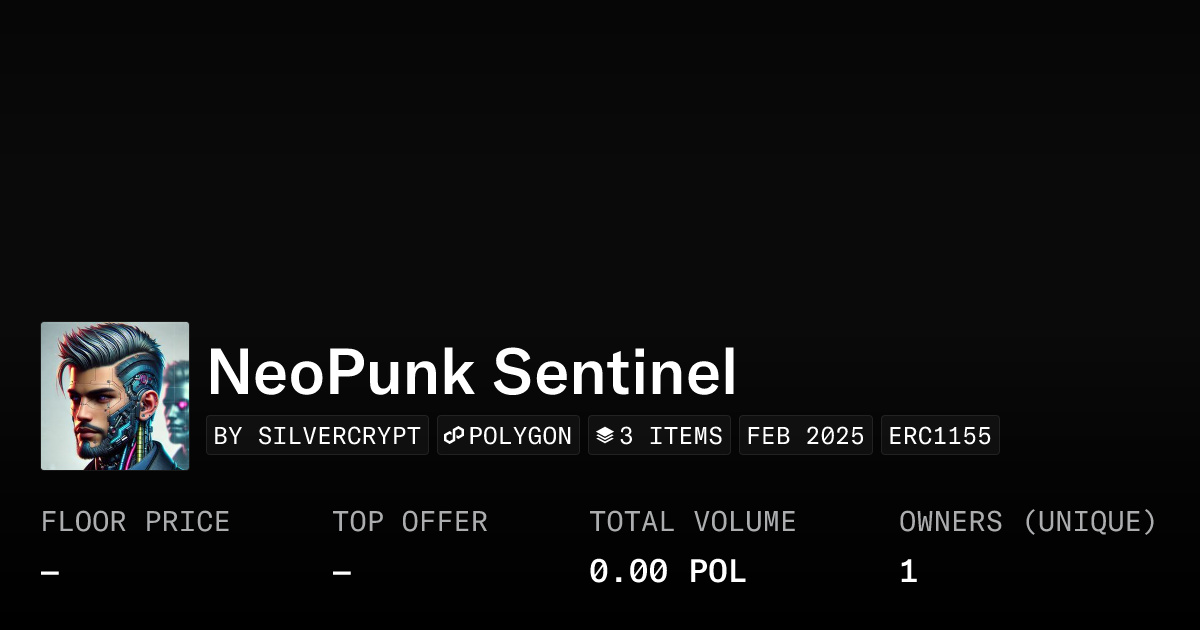Image resolution: width=1200 pixels, height=630 pixels.
Task: Click the TOTAL VOLUME heading
Action: (x=693, y=521)
